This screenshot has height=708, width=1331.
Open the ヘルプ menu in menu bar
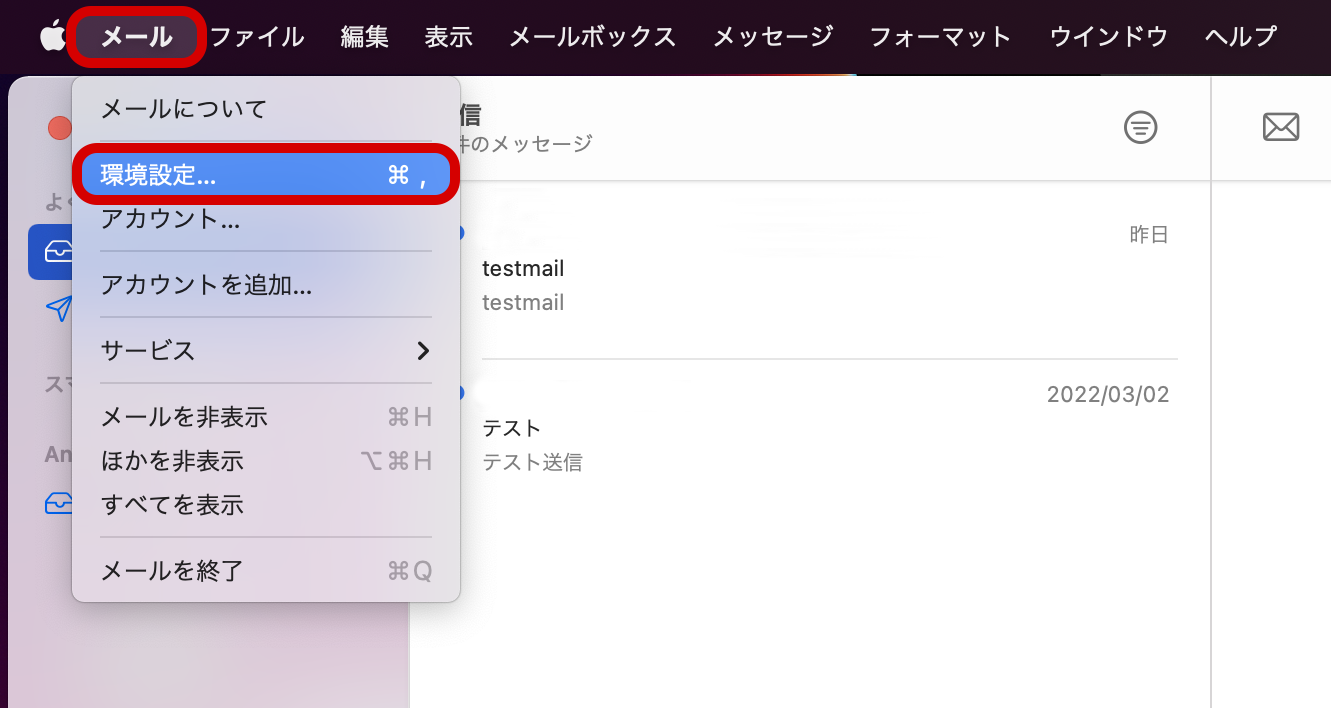(x=1240, y=37)
